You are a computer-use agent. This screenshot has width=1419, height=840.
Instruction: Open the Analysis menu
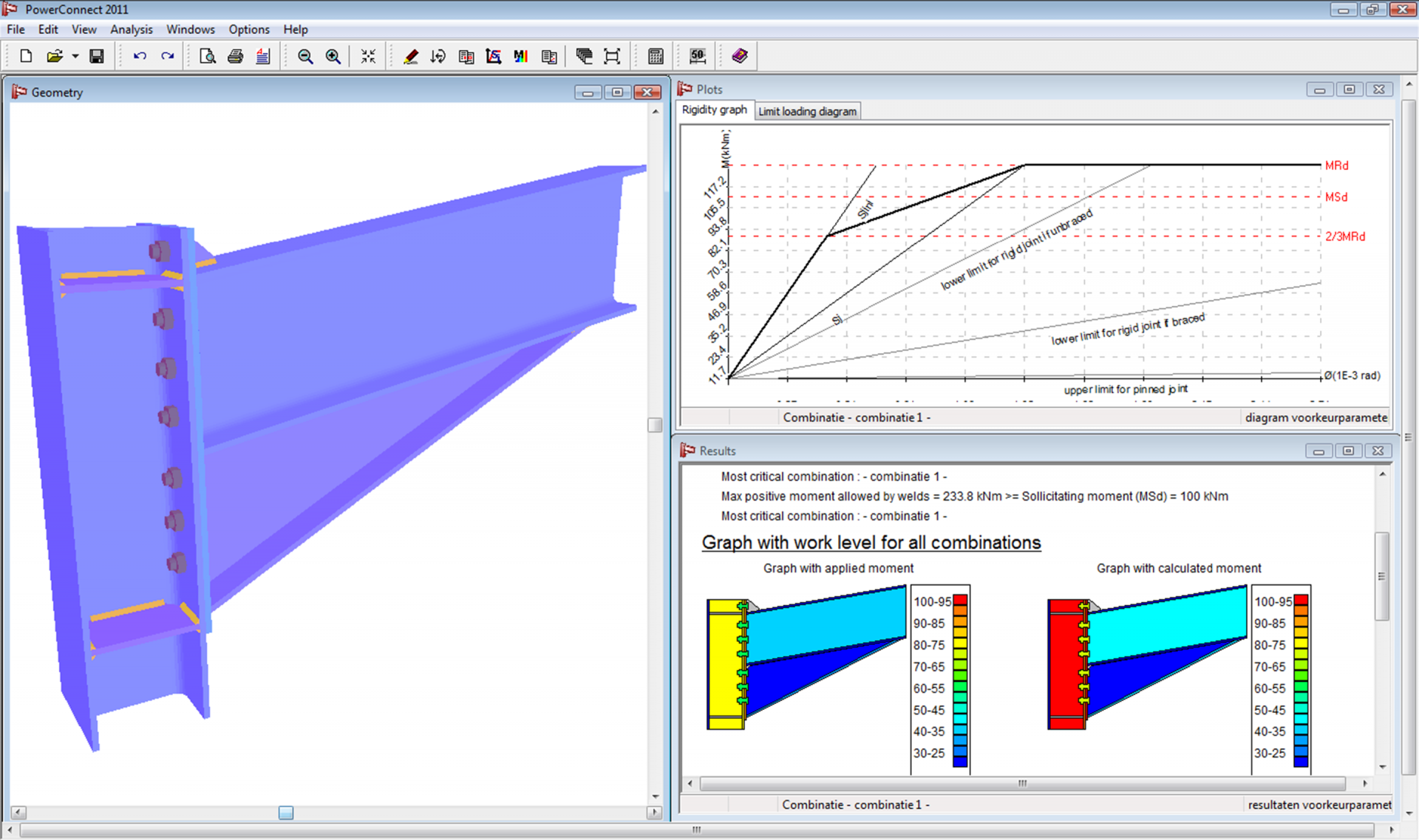tap(131, 30)
